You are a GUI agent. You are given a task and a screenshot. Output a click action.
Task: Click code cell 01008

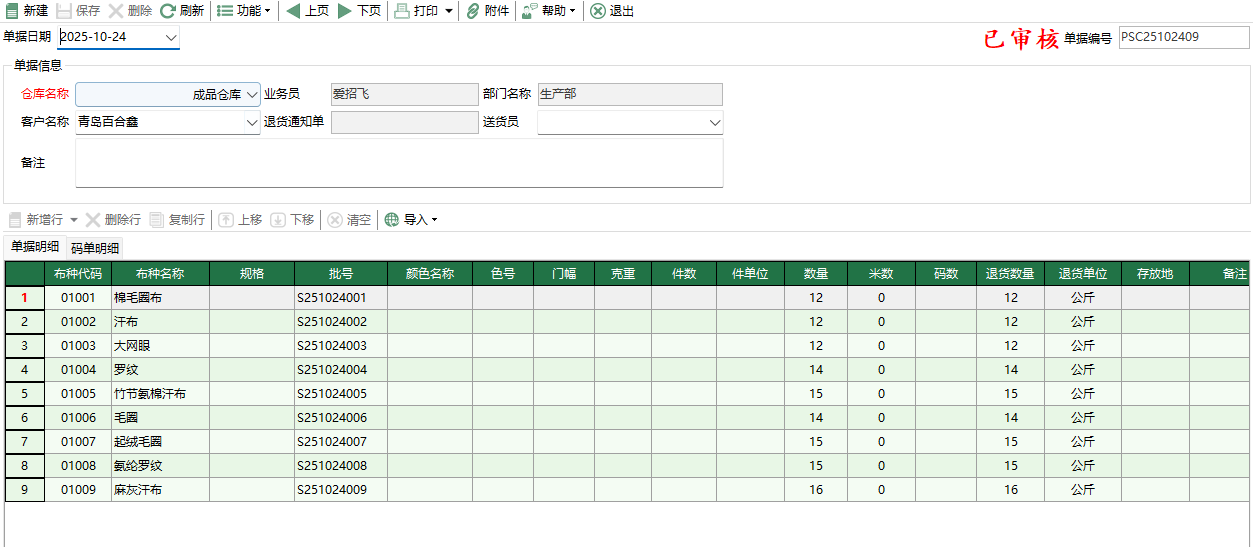78,465
